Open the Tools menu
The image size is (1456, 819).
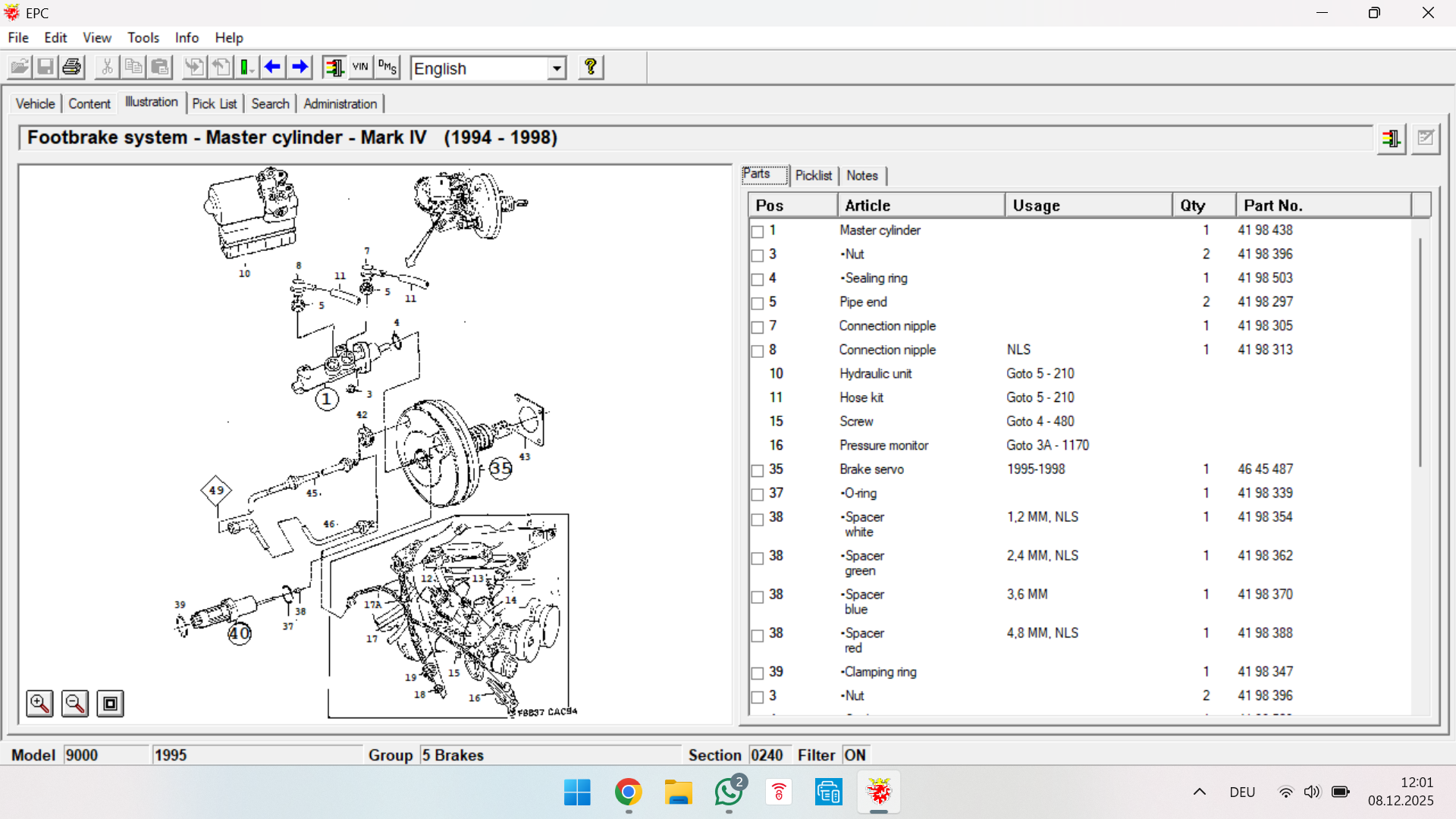tap(143, 38)
